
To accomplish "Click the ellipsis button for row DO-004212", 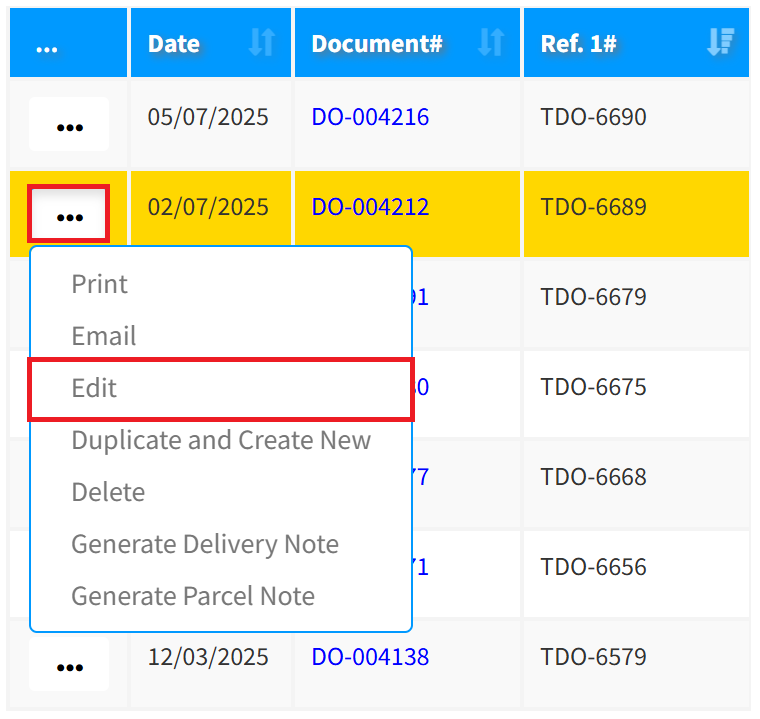I will tap(69, 214).
